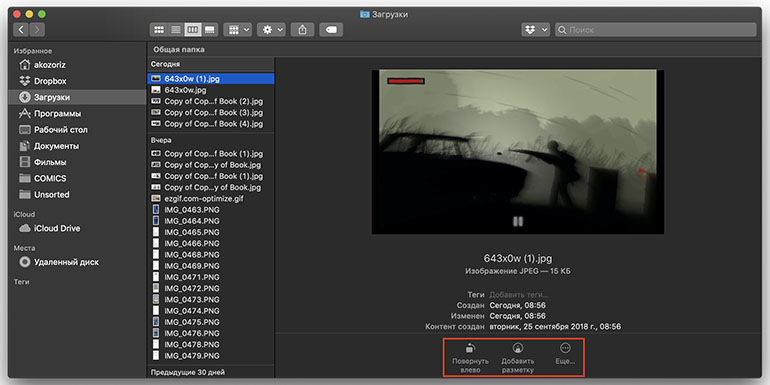Click the Edit Tags toolbar button
This screenshot has width=770, height=385.
(x=331, y=29)
